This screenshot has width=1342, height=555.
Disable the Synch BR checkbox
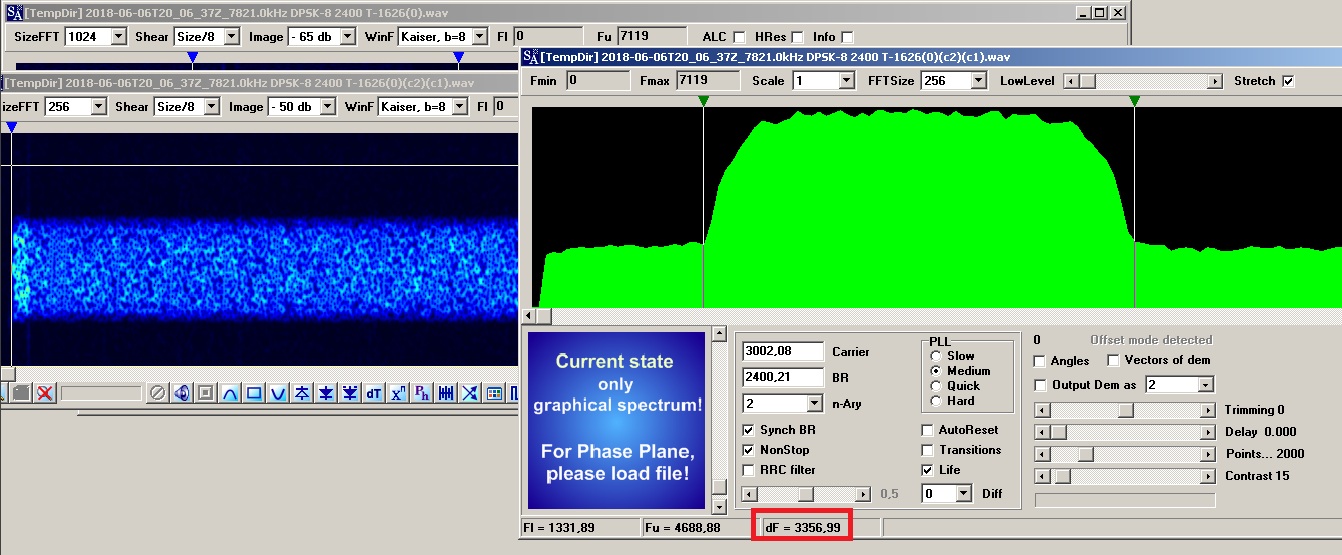[749, 430]
